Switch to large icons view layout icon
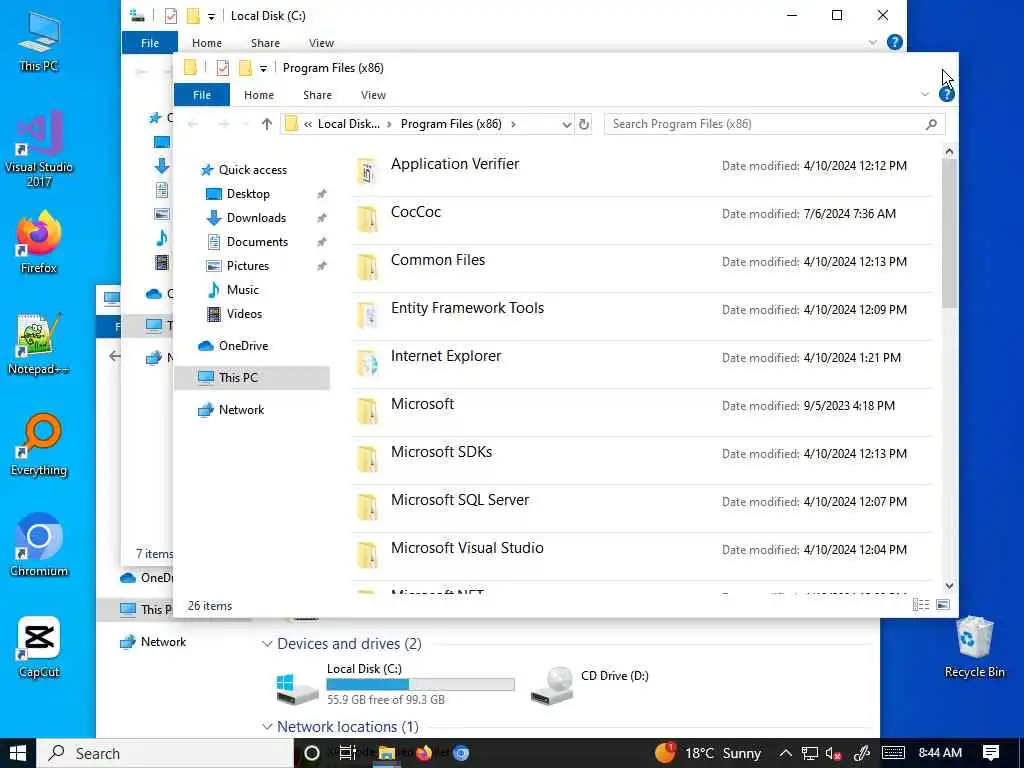 click(943, 605)
